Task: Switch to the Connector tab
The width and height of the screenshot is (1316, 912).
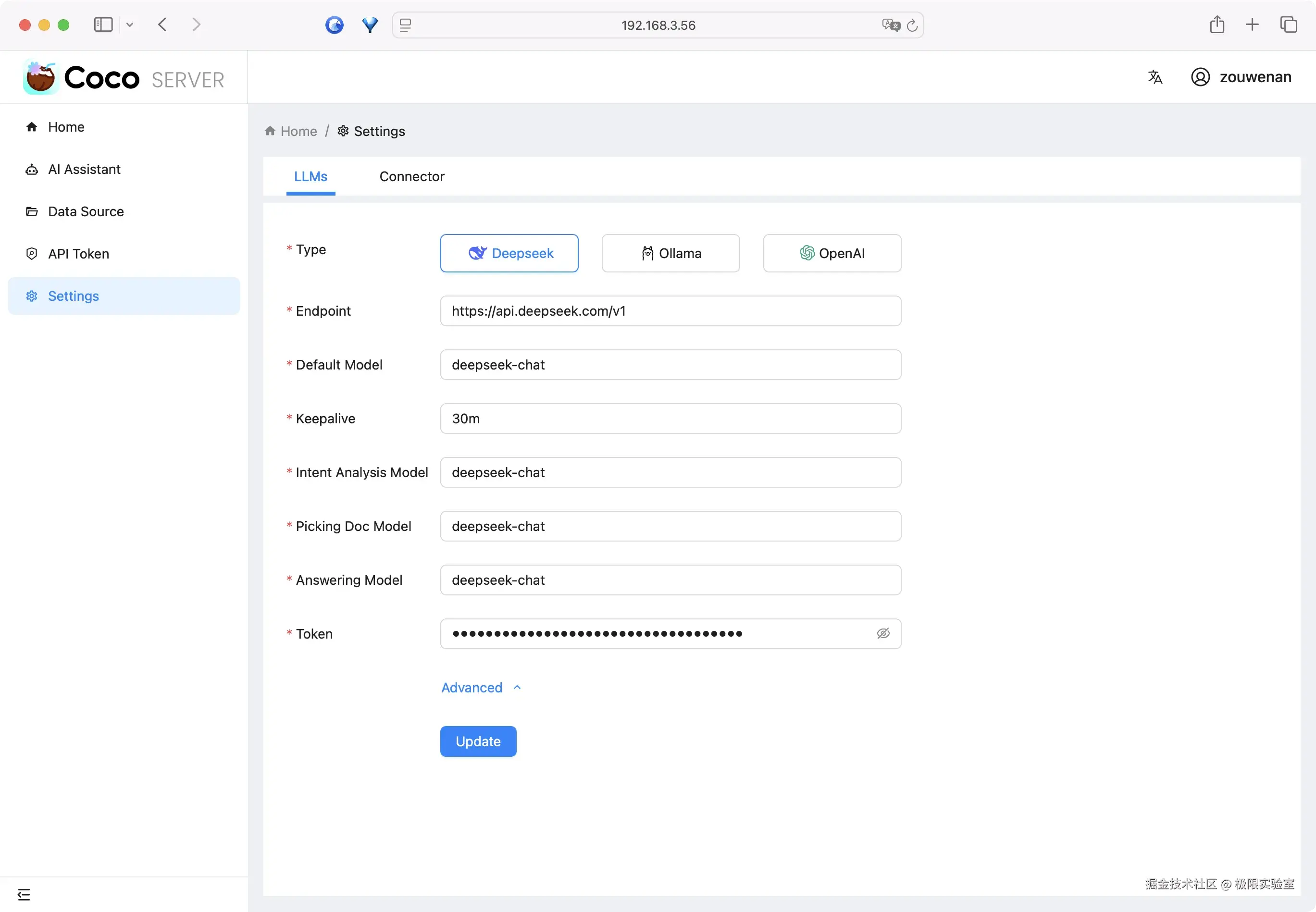Action: pos(411,176)
